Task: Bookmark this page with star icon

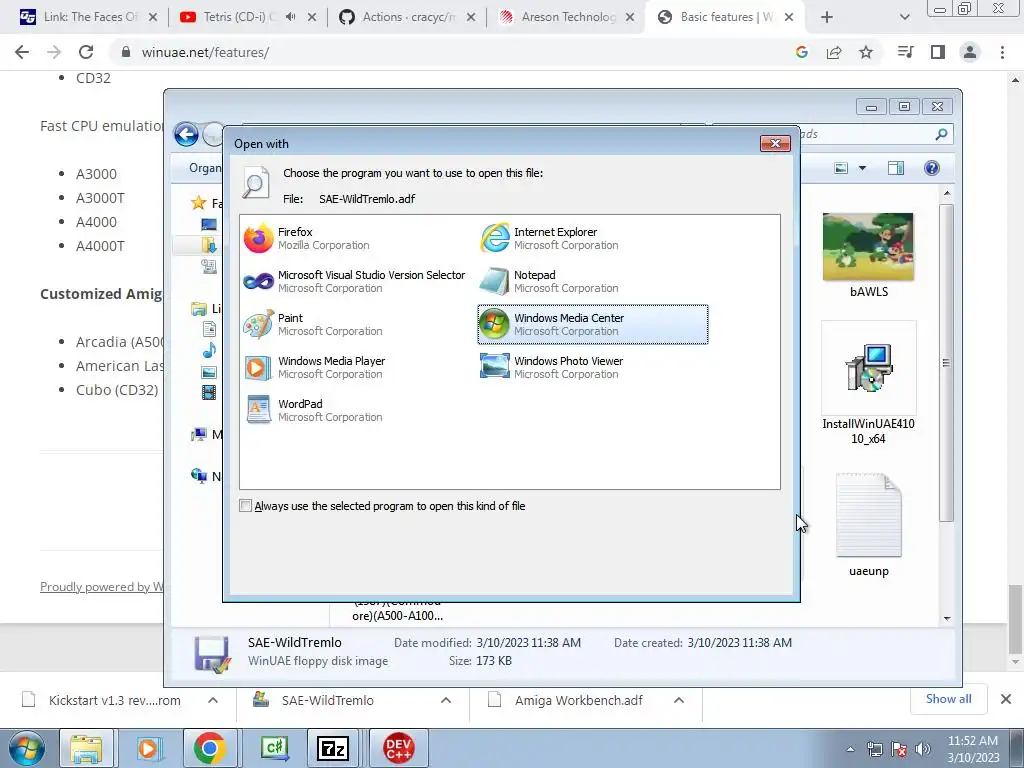Action: tap(866, 52)
